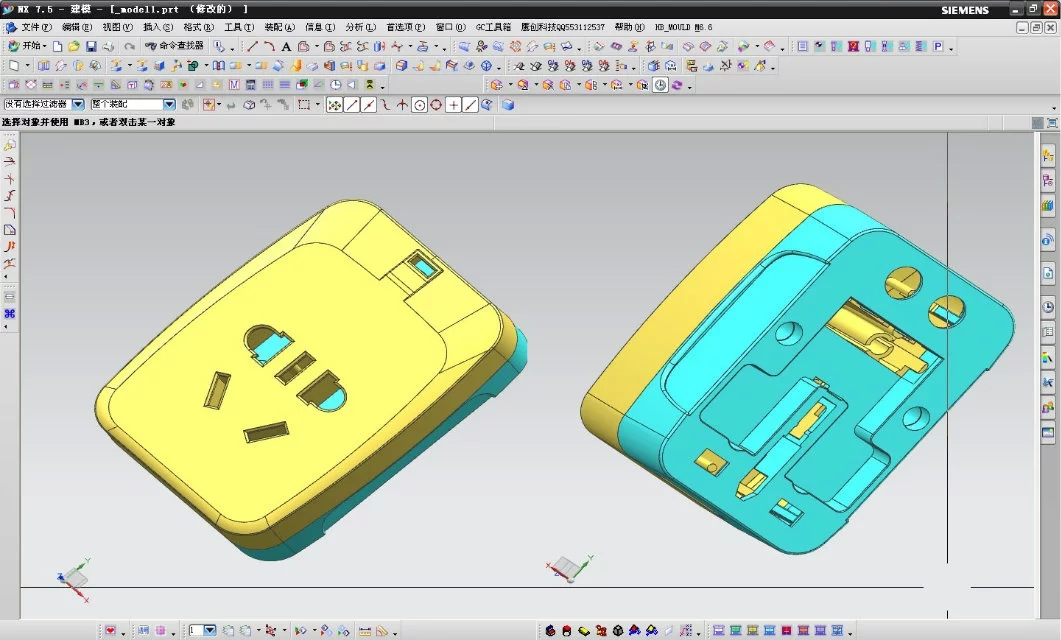
Task: Open the 文件 (File) menu
Action: point(36,27)
